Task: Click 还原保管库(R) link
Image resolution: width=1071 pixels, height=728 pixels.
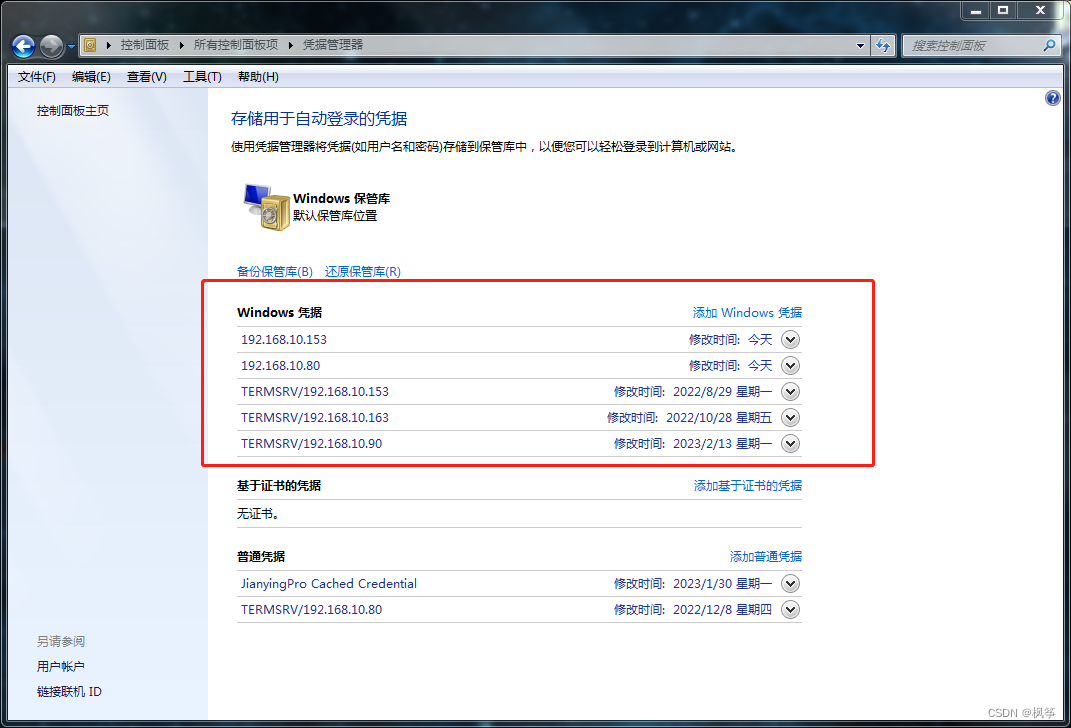Action: (x=363, y=272)
